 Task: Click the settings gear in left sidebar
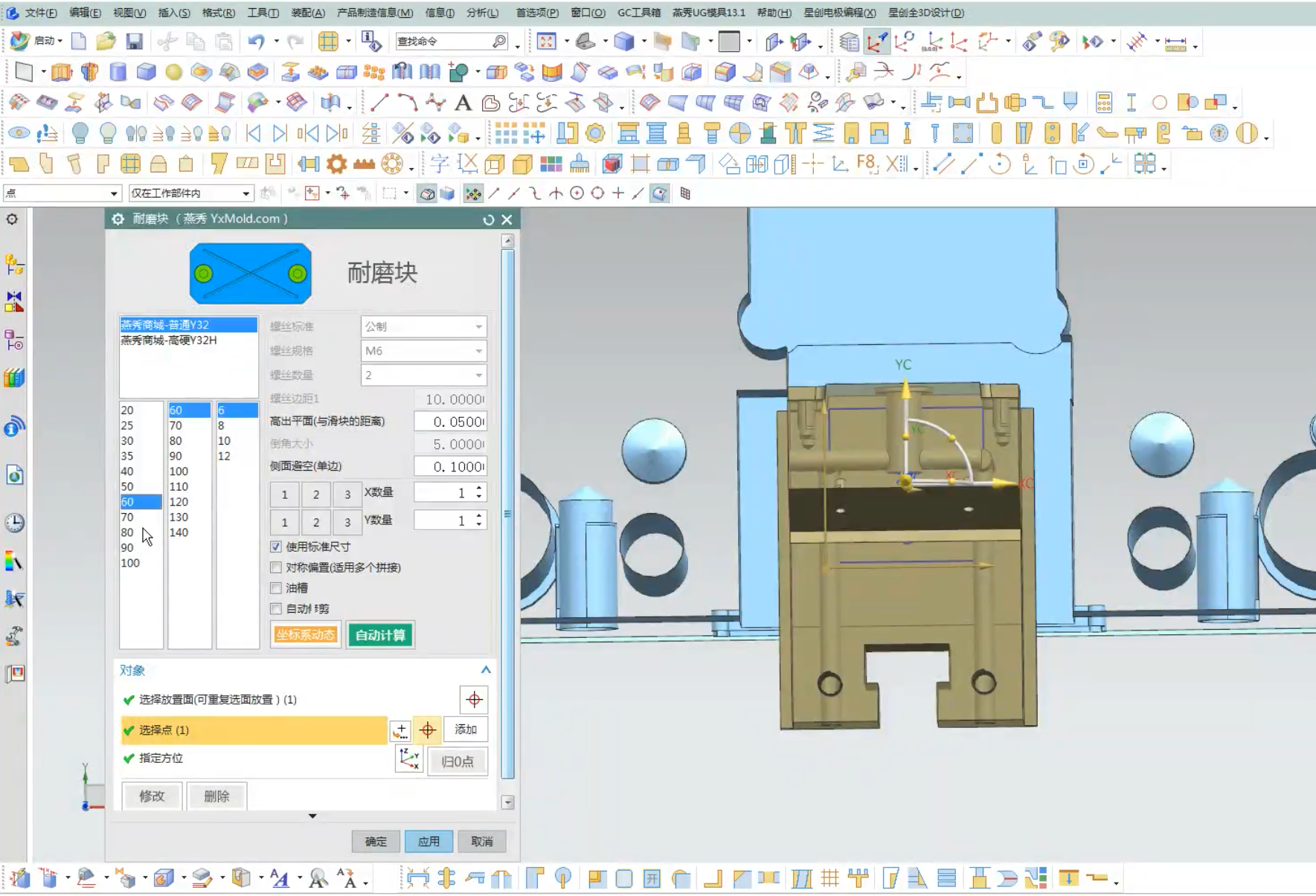click(12, 219)
